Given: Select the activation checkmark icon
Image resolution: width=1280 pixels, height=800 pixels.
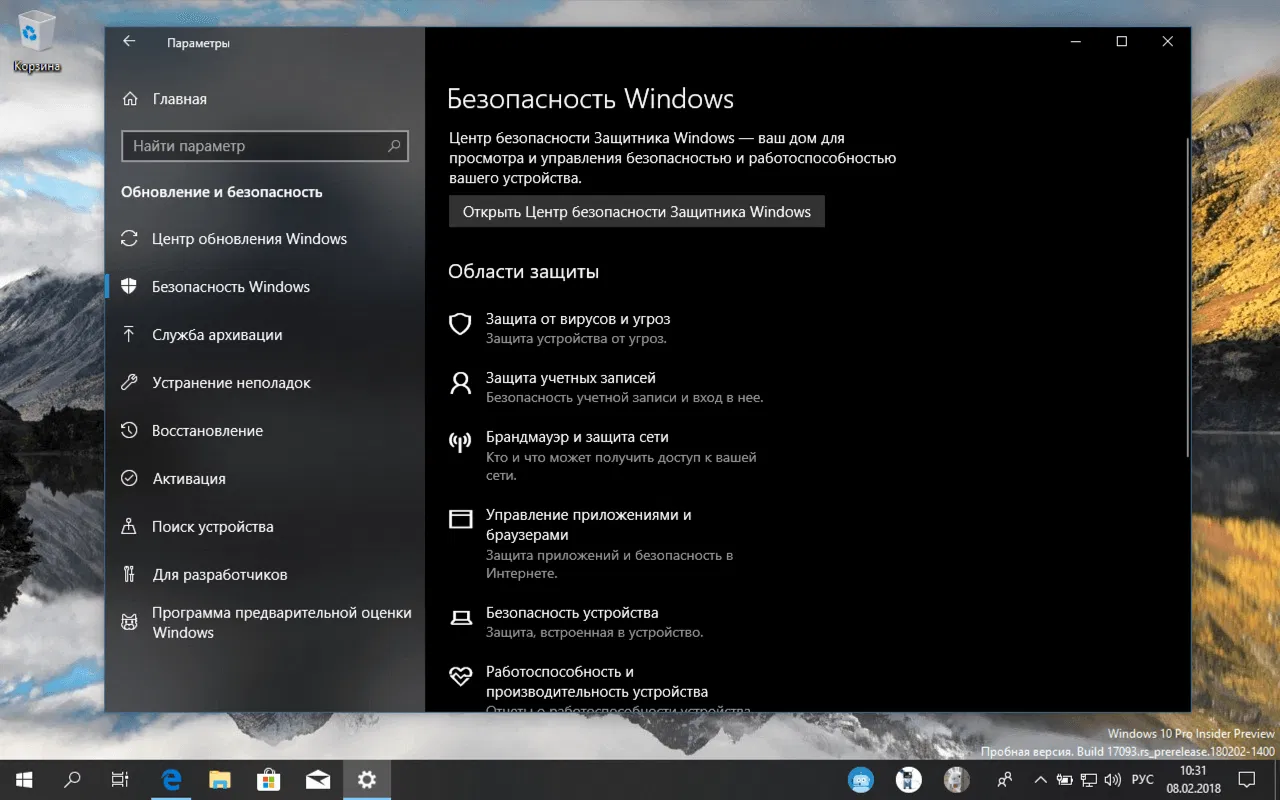Looking at the screenshot, I should pyautogui.click(x=131, y=478).
